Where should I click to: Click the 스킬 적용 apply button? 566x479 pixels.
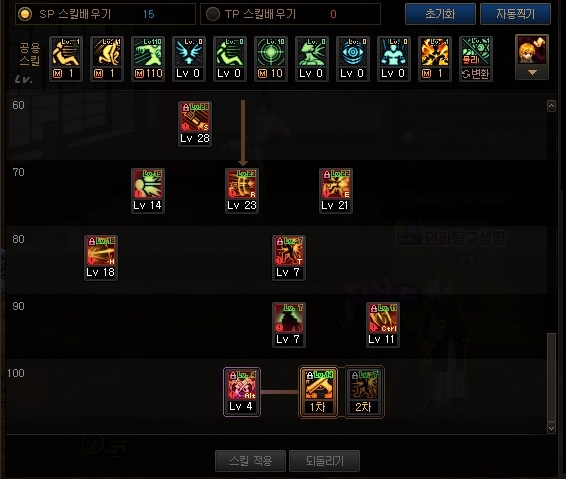click(x=251, y=461)
